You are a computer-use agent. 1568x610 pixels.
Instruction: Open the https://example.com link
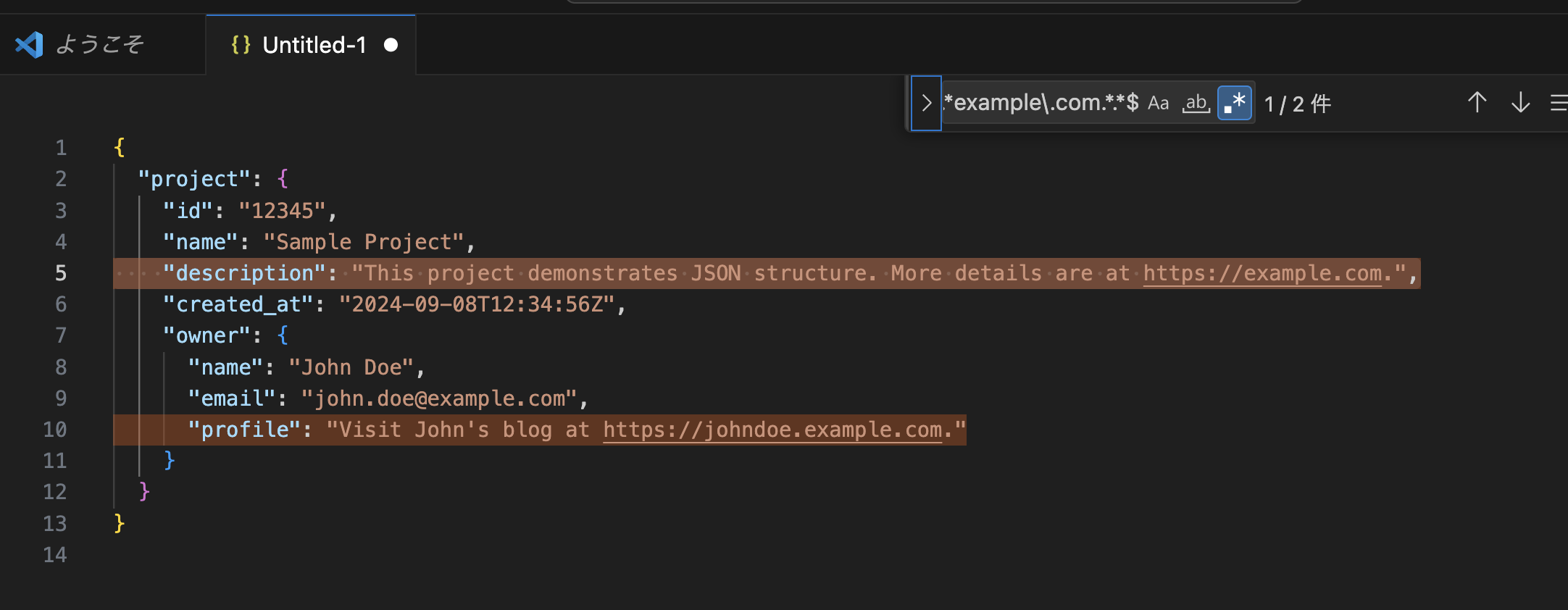coord(1263,273)
